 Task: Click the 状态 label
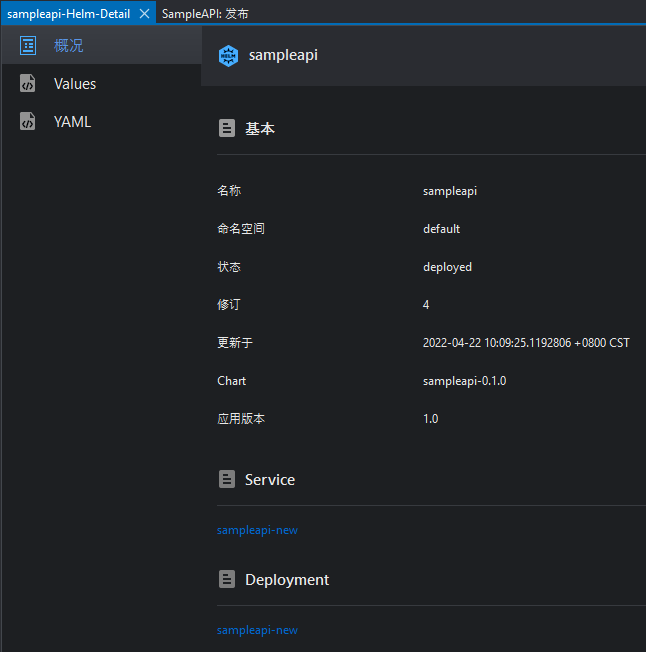tap(229, 267)
